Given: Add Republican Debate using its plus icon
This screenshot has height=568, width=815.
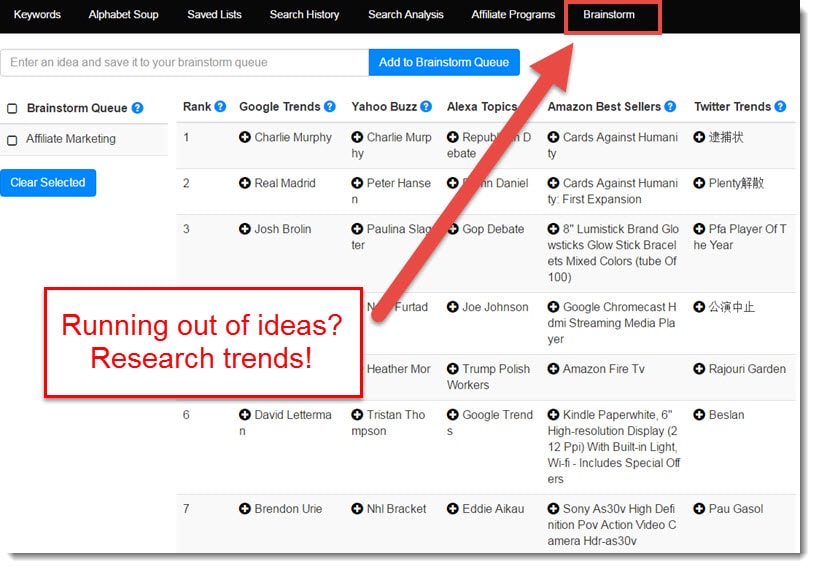Looking at the screenshot, I should click(453, 137).
